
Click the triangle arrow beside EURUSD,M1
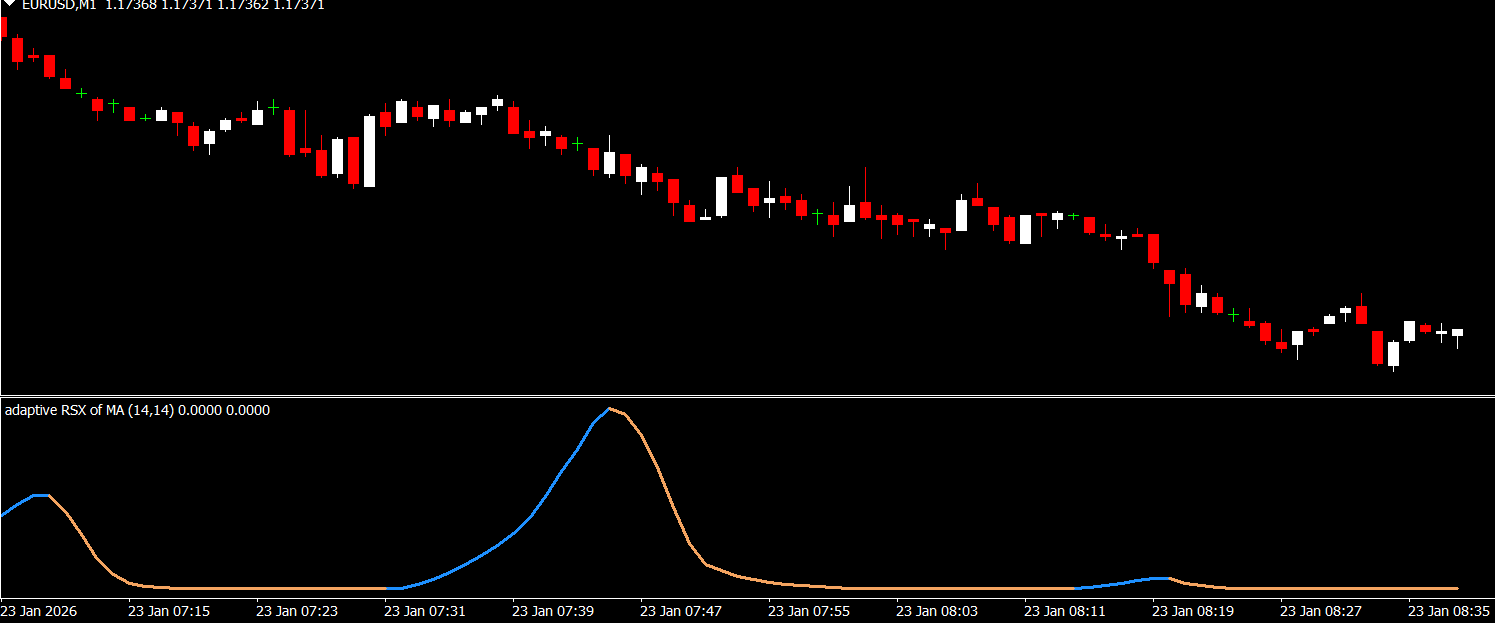pos(9,5)
